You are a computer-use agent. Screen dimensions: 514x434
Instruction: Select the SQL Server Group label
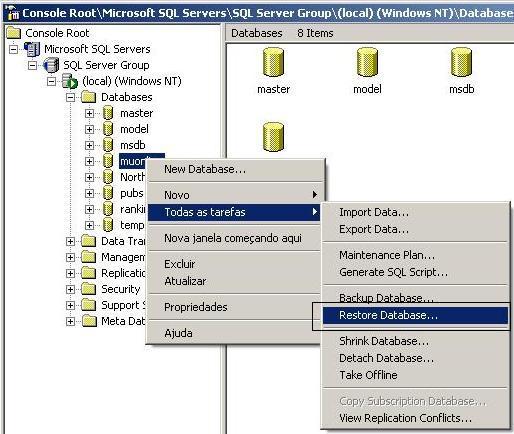click(106, 65)
